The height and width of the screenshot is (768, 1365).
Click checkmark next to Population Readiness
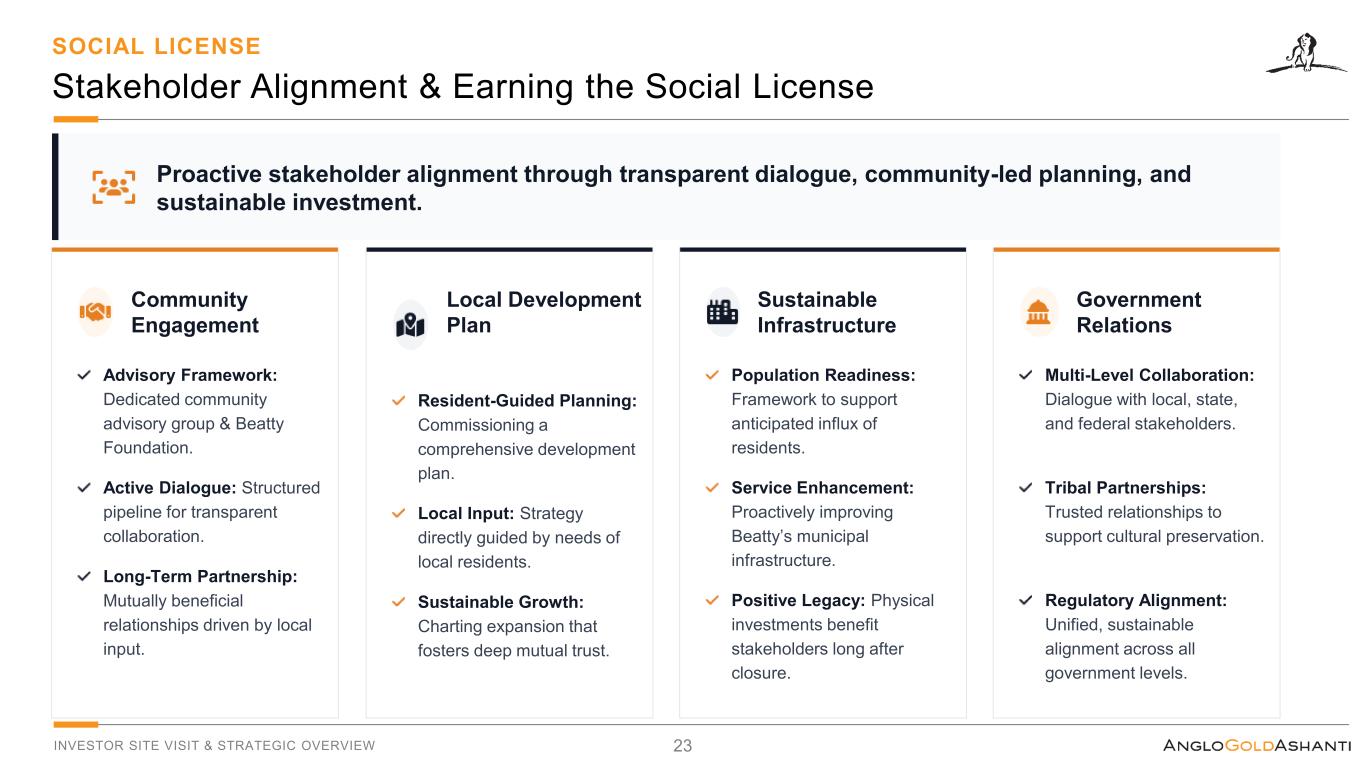pyautogui.click(x=712, y=376)
